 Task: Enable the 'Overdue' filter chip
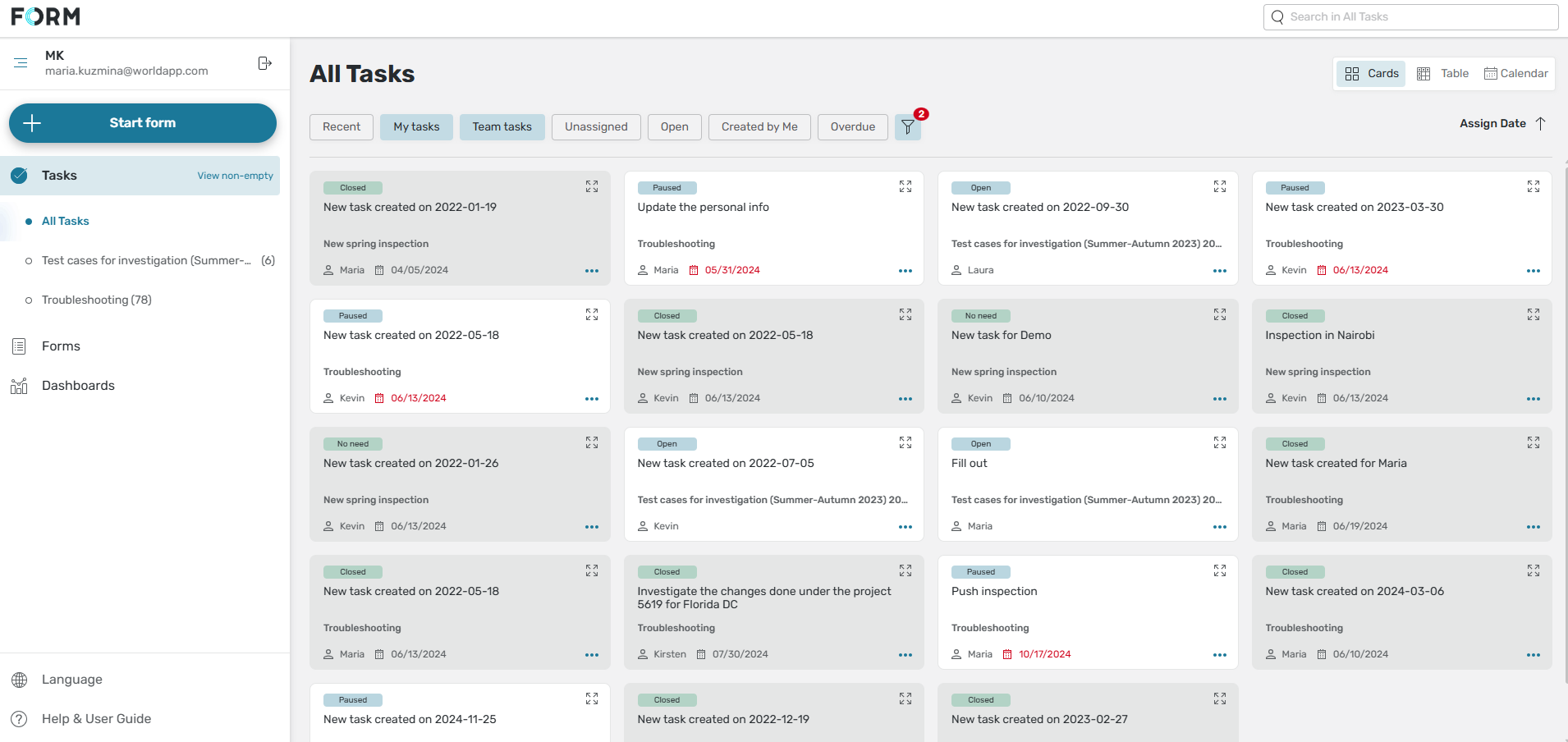pyautogui.click(x=852, y=127)
